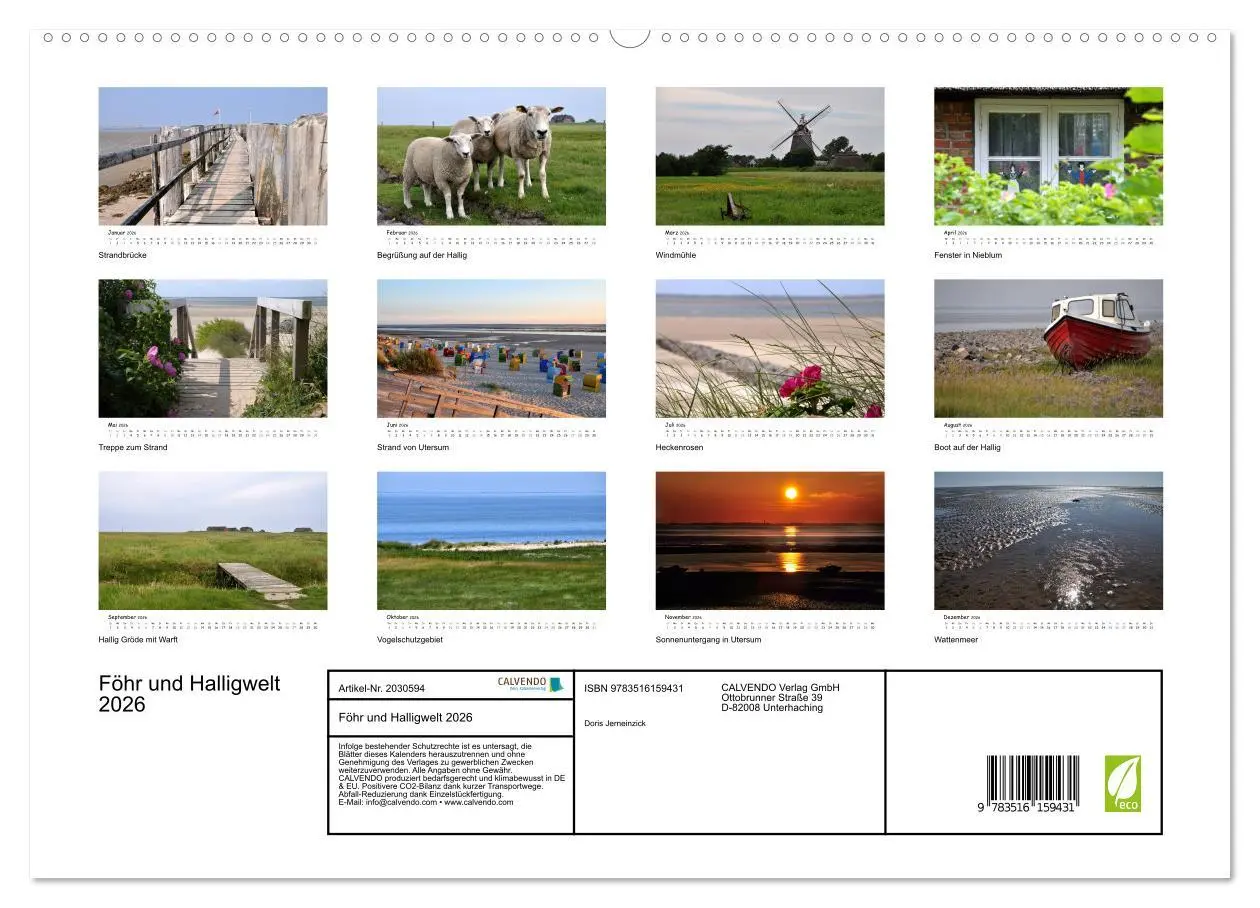
Task: Click the text 'D-82008 Unterhaching'
Action: (772, 707)
